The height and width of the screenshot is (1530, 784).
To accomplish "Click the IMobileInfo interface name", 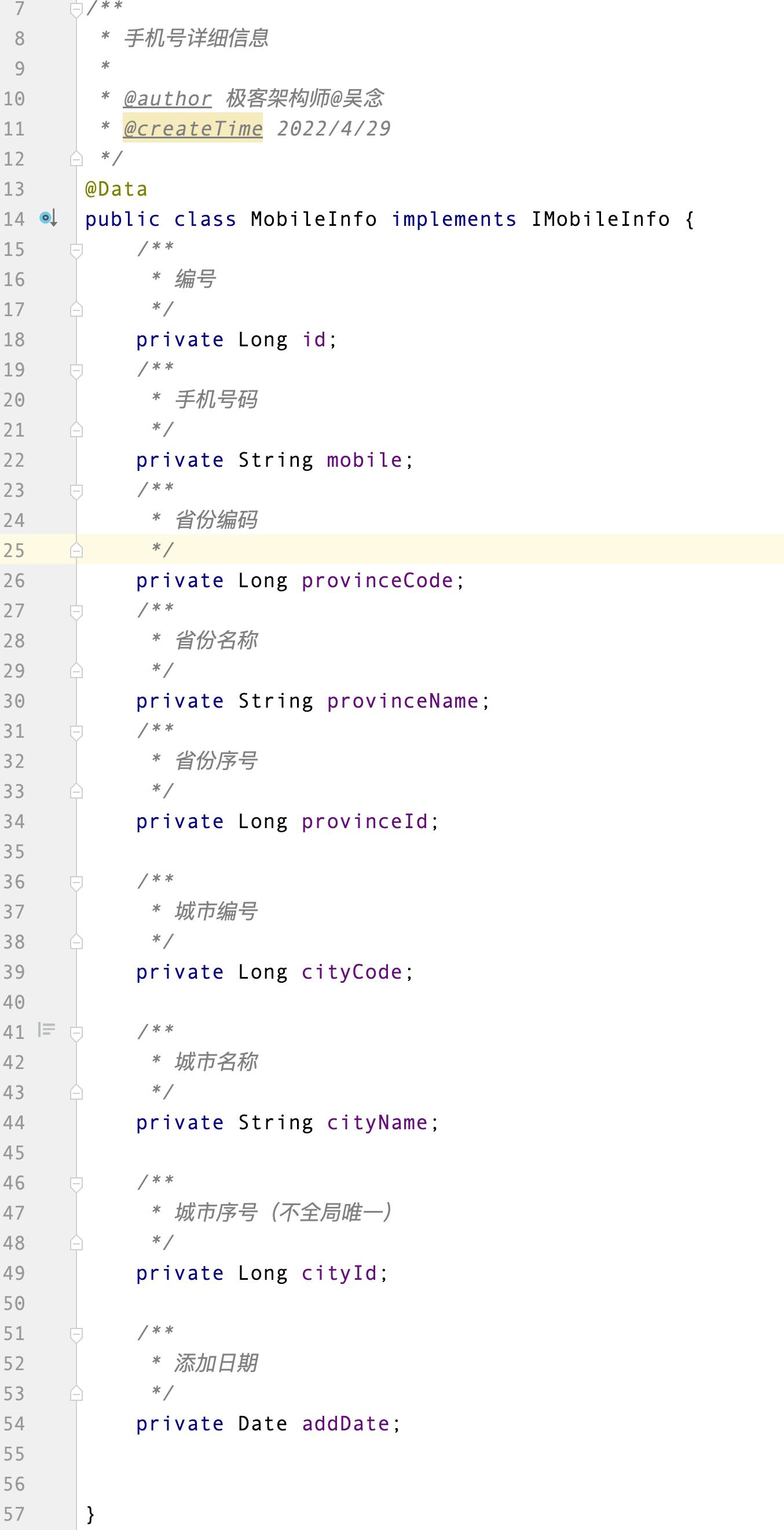I will pyautogui.click(x=600, y=219).
